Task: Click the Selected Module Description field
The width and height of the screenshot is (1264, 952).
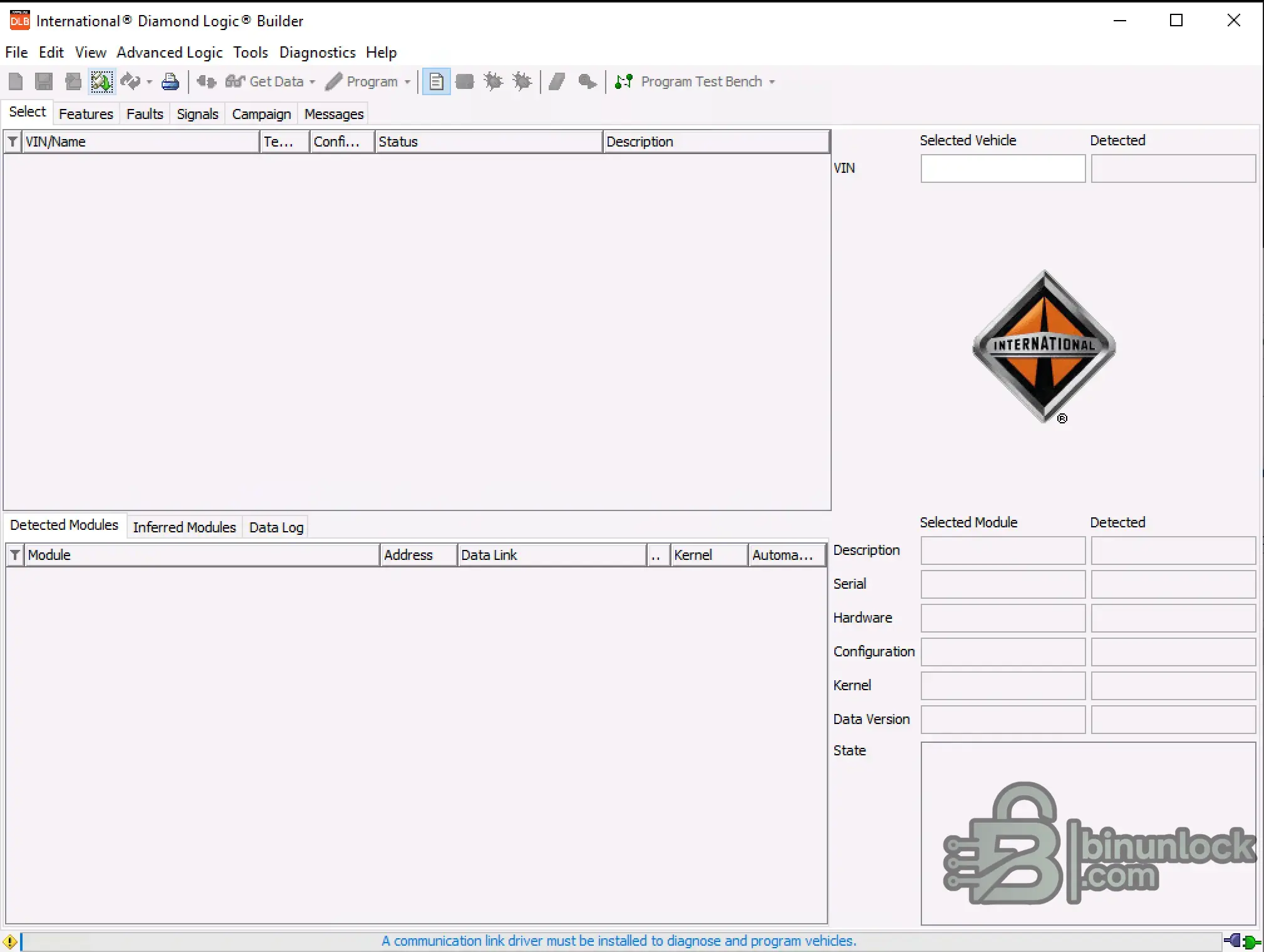Action: (1003, 551)
